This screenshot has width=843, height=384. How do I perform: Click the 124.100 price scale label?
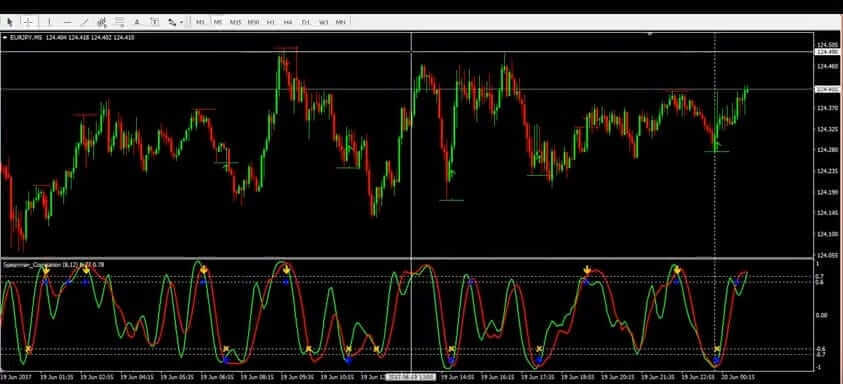(826, 234)
